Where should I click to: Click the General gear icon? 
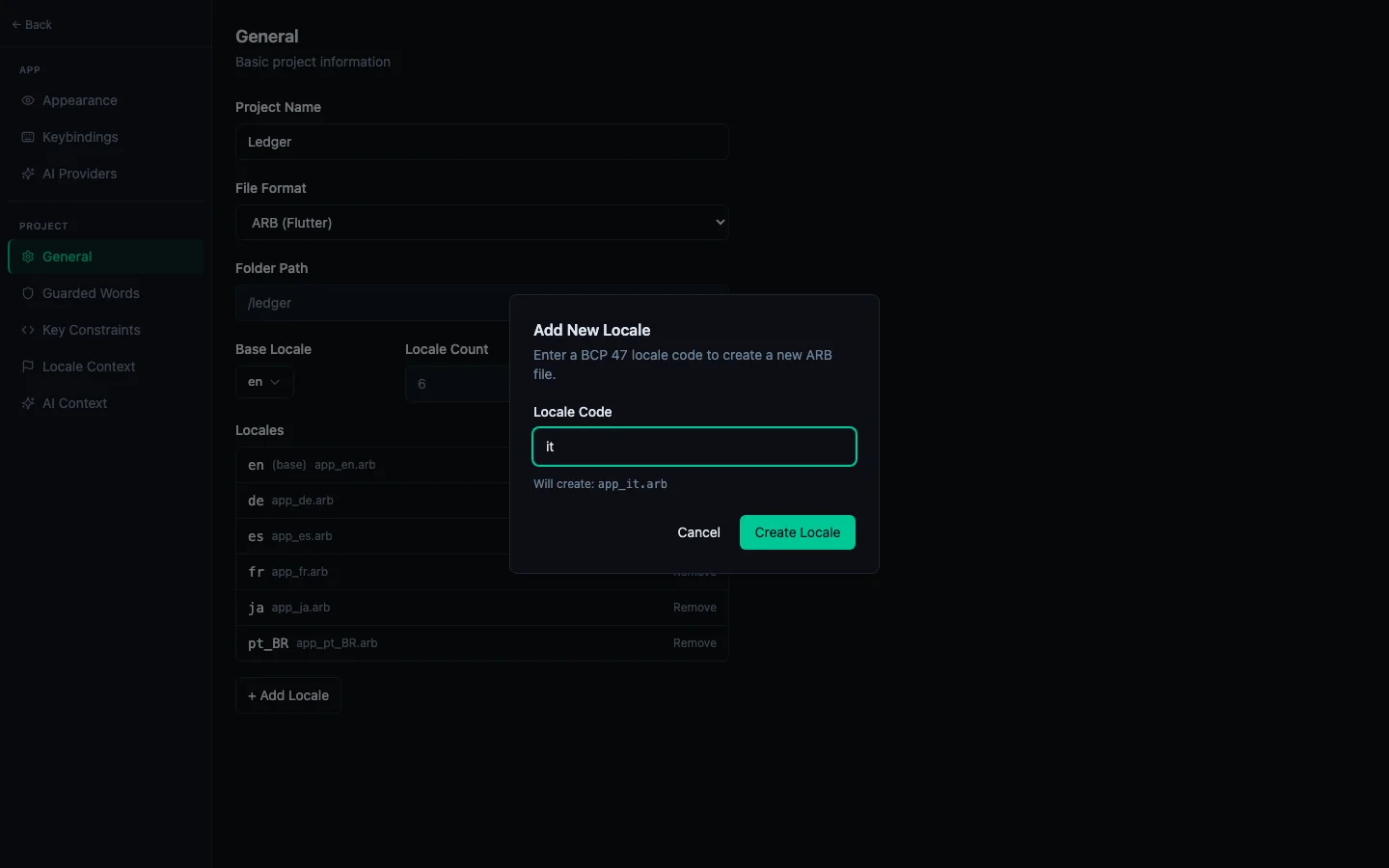(x=28, y=257)
